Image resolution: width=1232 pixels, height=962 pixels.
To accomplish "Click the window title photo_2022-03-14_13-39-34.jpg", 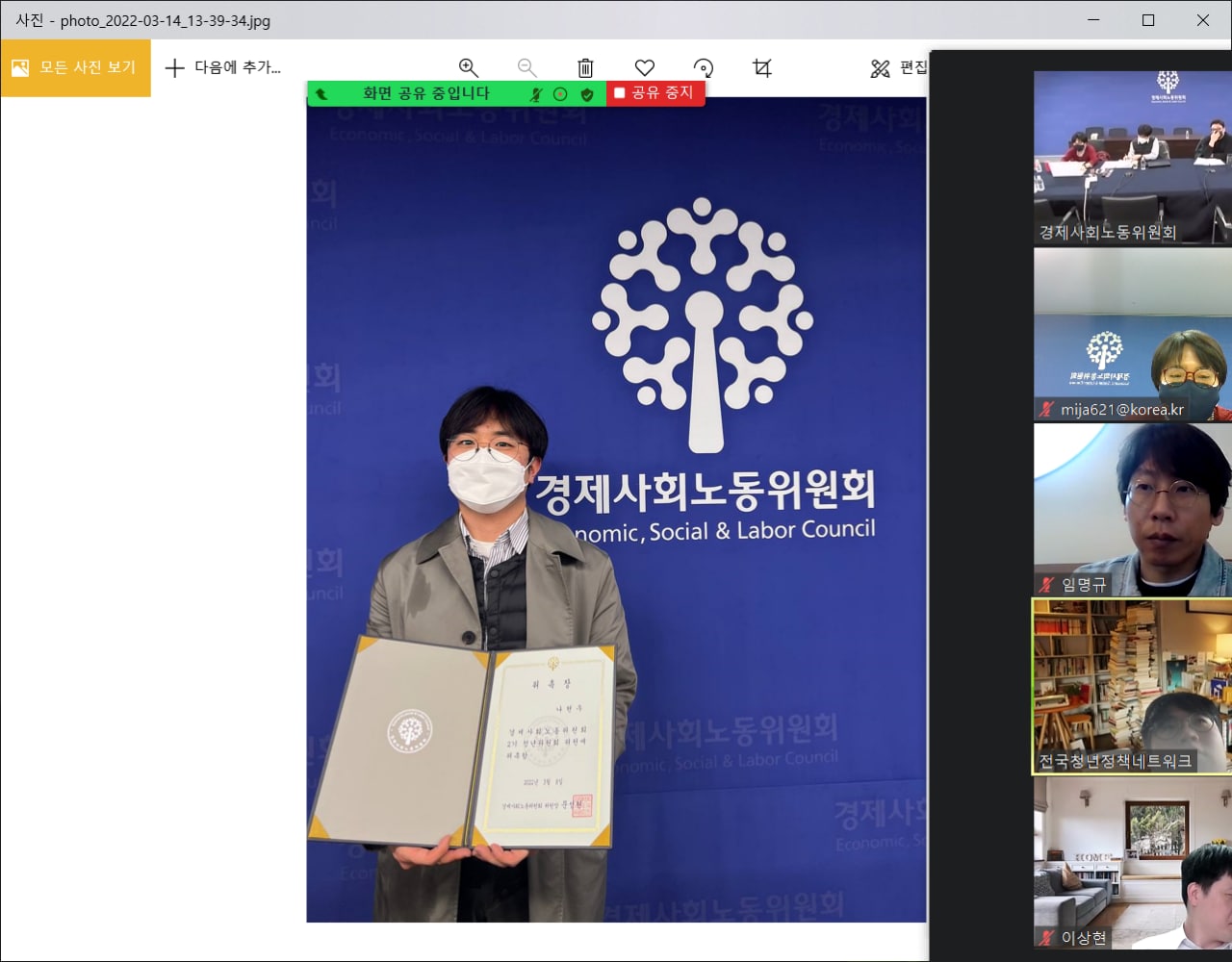I will 166,19.
